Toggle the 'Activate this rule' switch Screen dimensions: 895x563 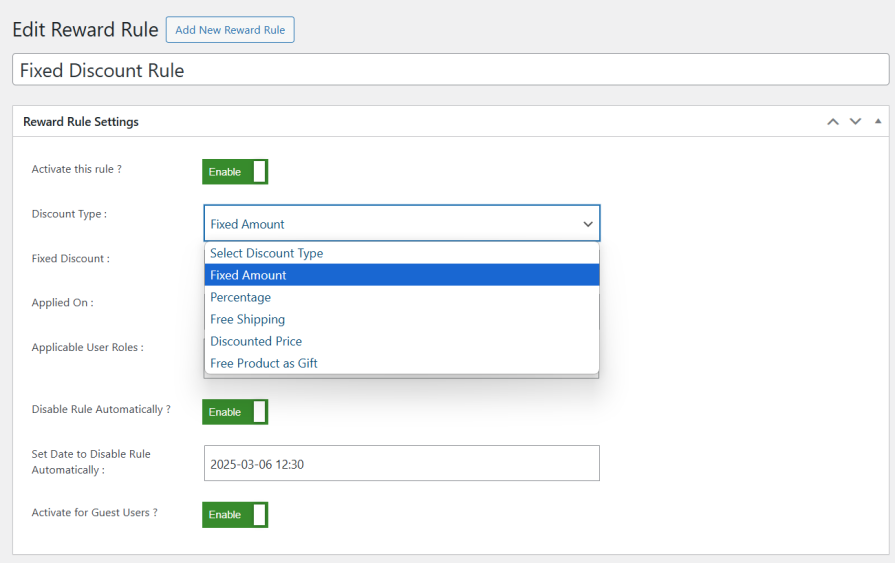[x=235, y=172]
